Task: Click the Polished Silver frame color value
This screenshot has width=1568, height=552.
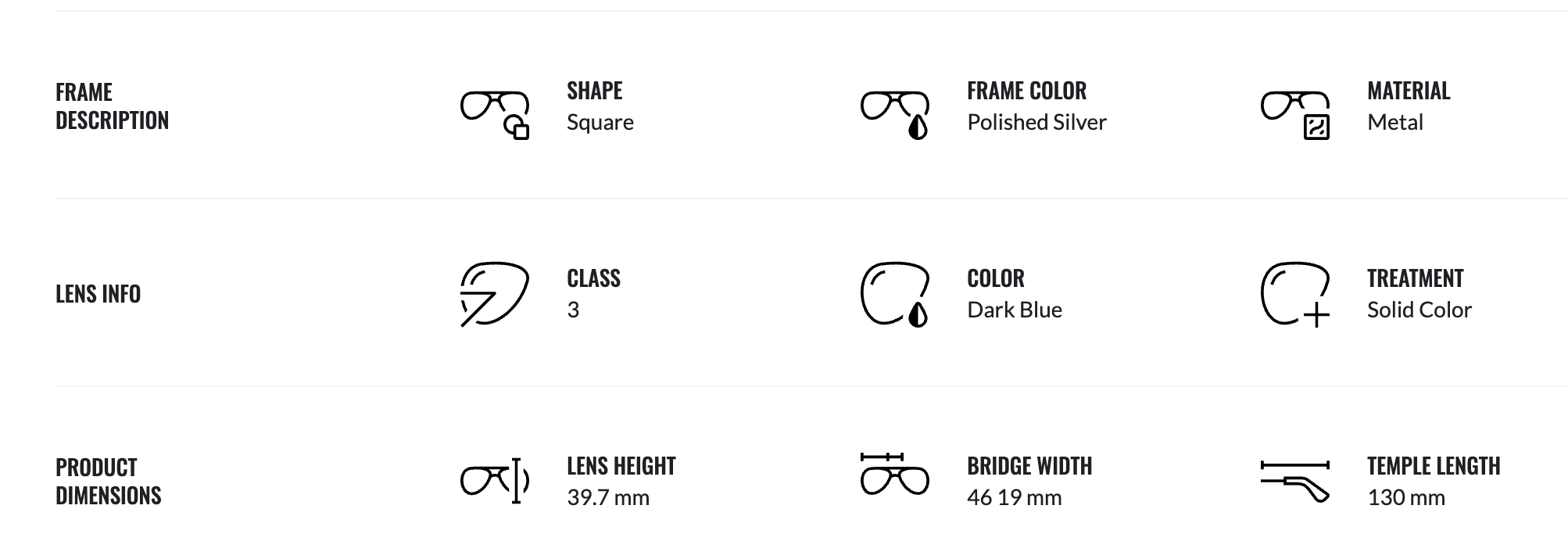Action: [x=1036, y=123]
